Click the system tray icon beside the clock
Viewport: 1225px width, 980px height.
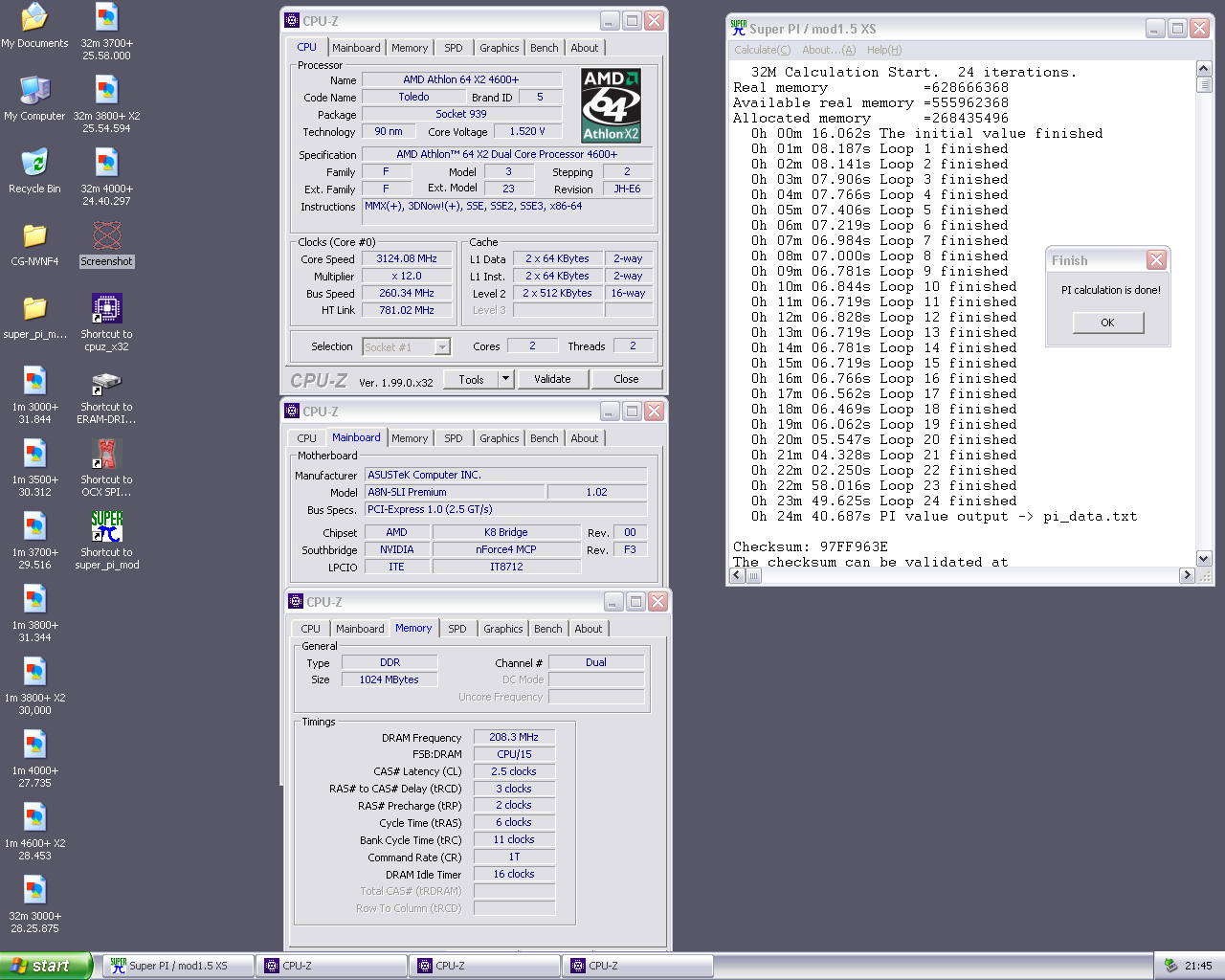pyautogui.click(x=1170, y=966)
